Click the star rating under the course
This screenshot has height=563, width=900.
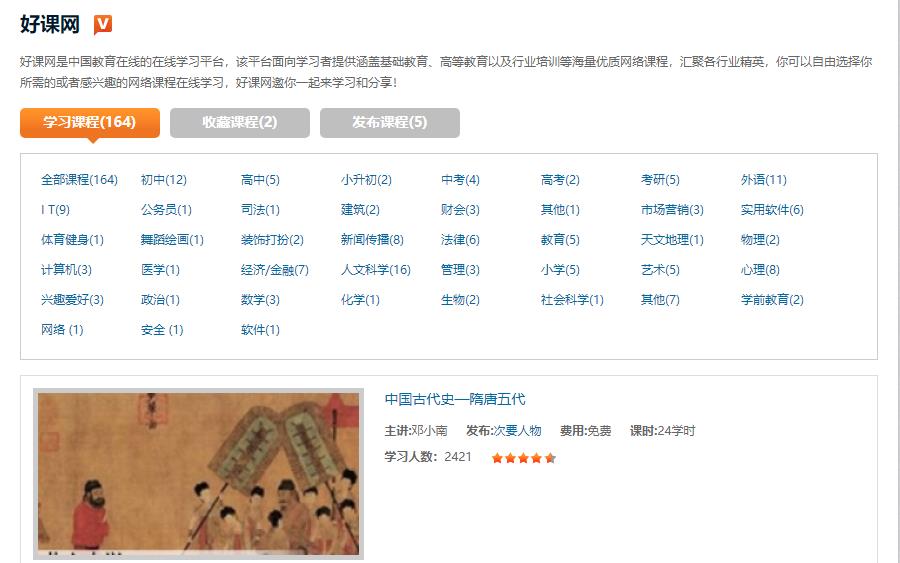click(x=523, y=458)
